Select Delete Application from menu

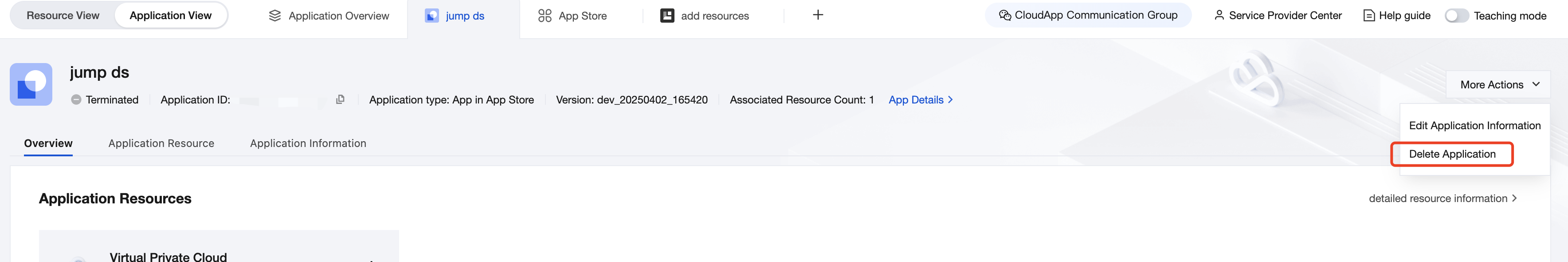[x=1452, y=154]
